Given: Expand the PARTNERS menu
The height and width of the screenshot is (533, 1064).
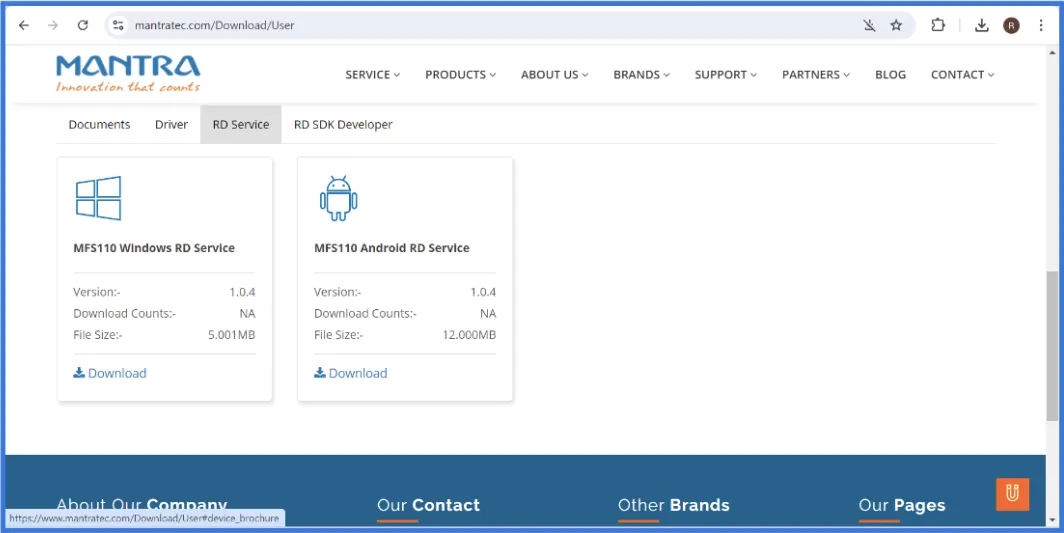Looking at the screenshot, I should [x=816, y=75].
